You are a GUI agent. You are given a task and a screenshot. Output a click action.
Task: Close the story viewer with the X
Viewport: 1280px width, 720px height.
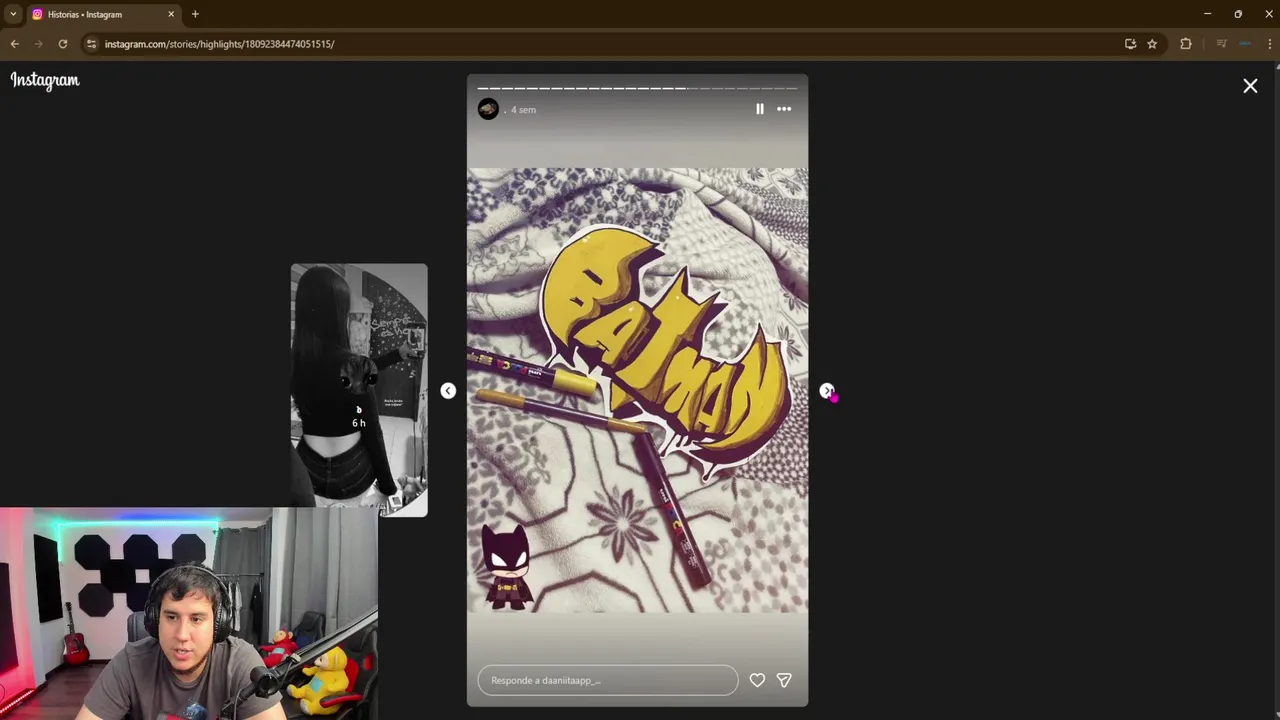pos(1250,86)
